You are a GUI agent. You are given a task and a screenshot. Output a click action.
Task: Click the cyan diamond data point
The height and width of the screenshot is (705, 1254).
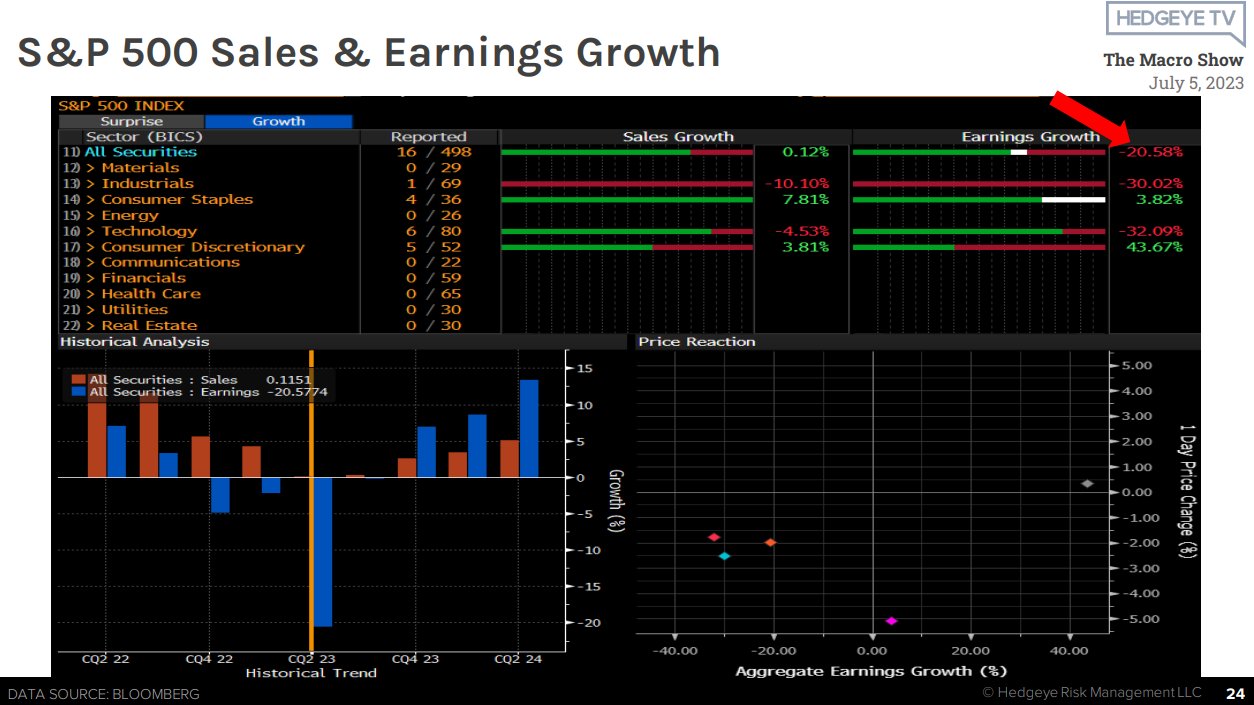(x=724, y=556)
